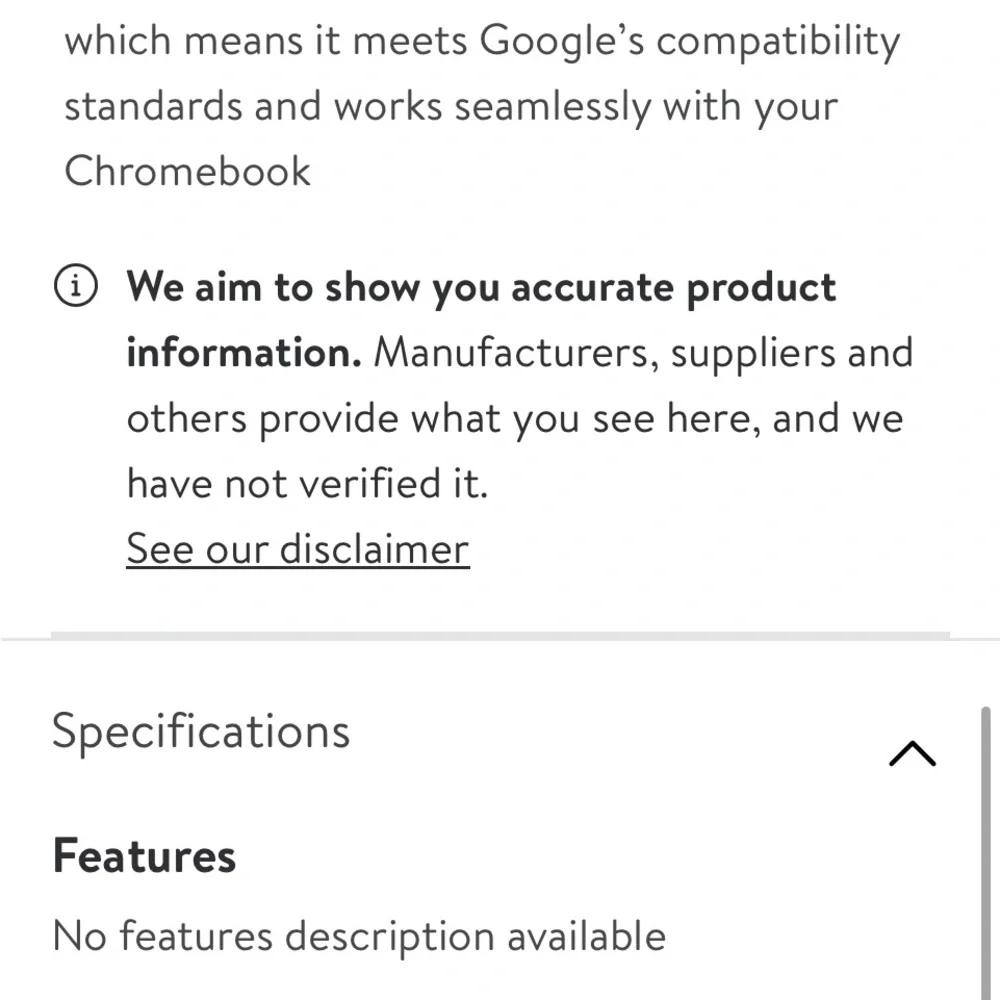
Task: Click the word Google's in description
Action: (562, 41)
